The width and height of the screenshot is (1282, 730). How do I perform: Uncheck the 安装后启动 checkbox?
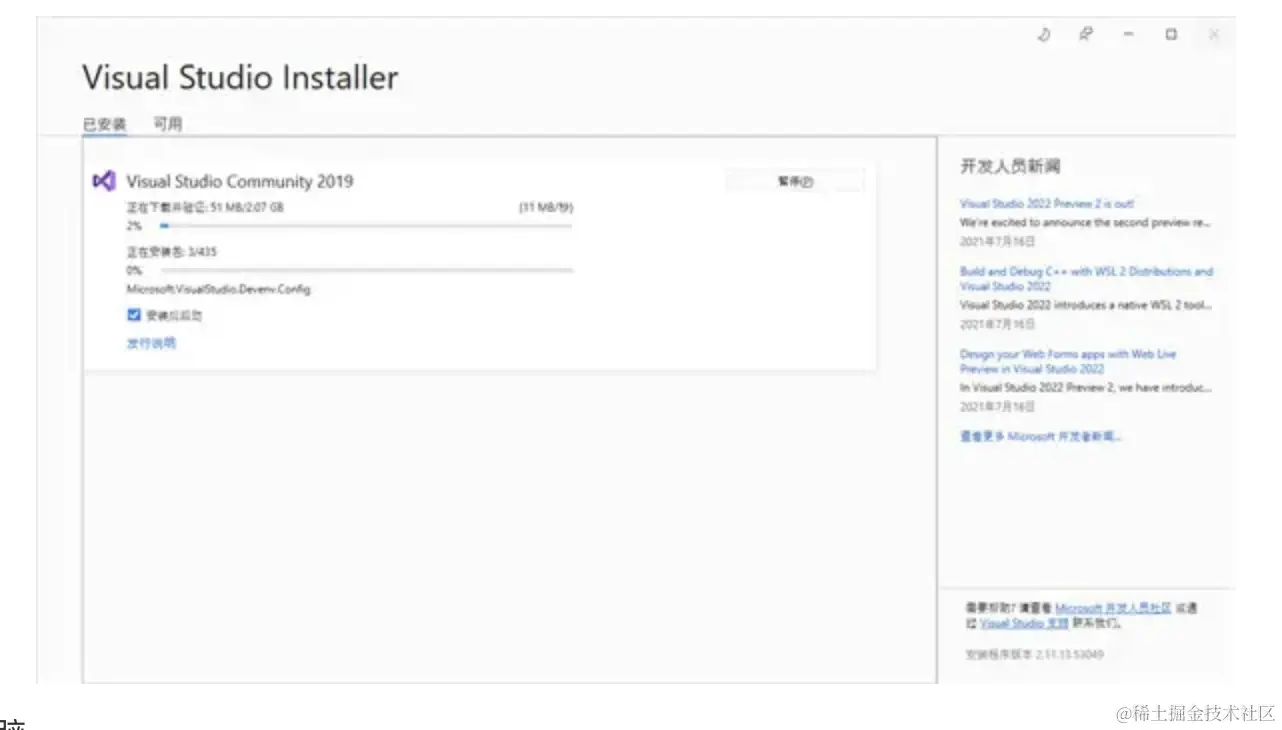[x=133, y=314]
